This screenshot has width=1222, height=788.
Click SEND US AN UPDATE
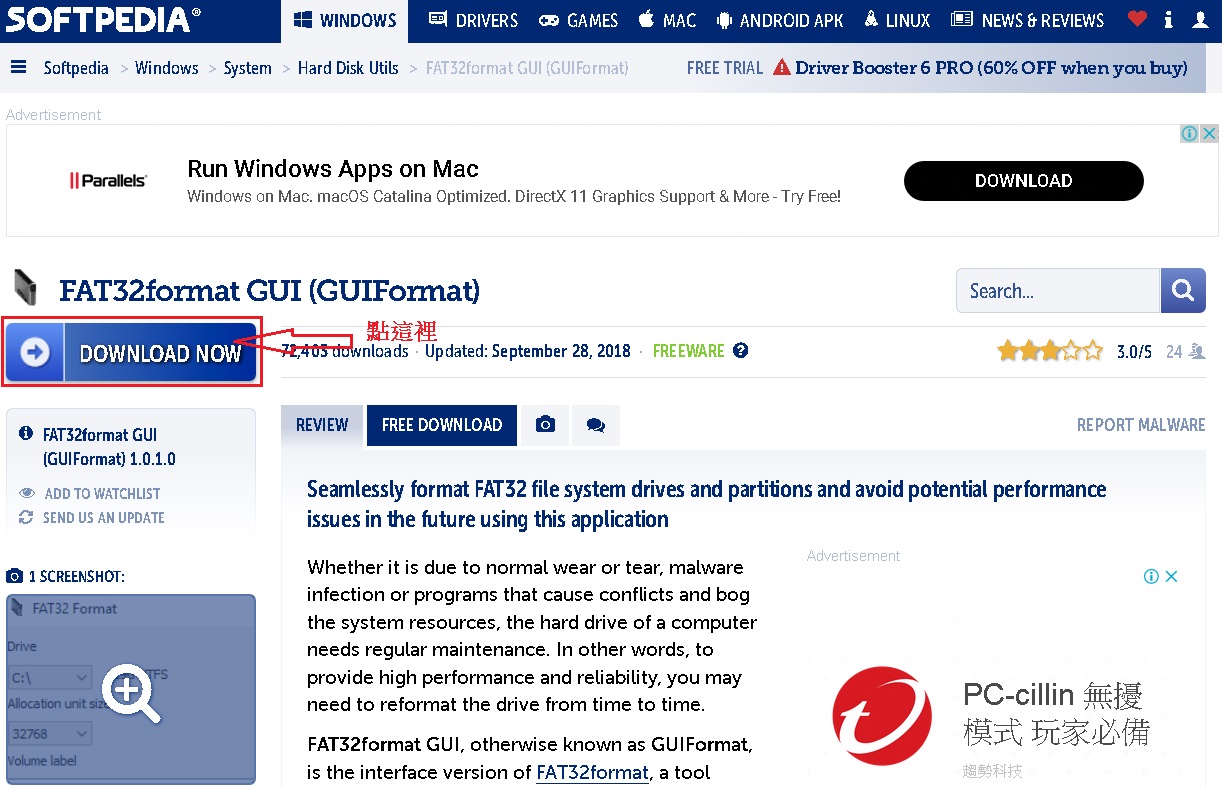(x=104, y=517)
